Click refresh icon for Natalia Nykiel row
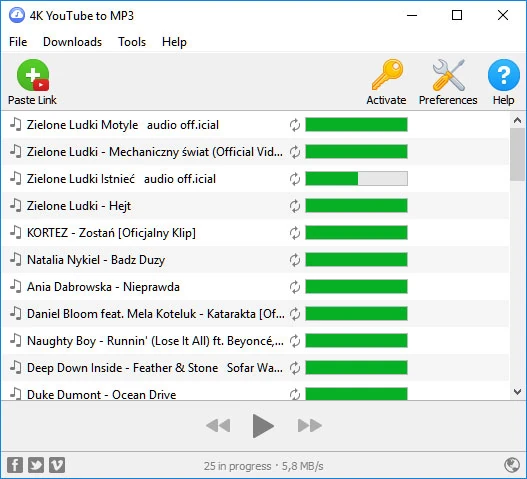 point(295,260)
